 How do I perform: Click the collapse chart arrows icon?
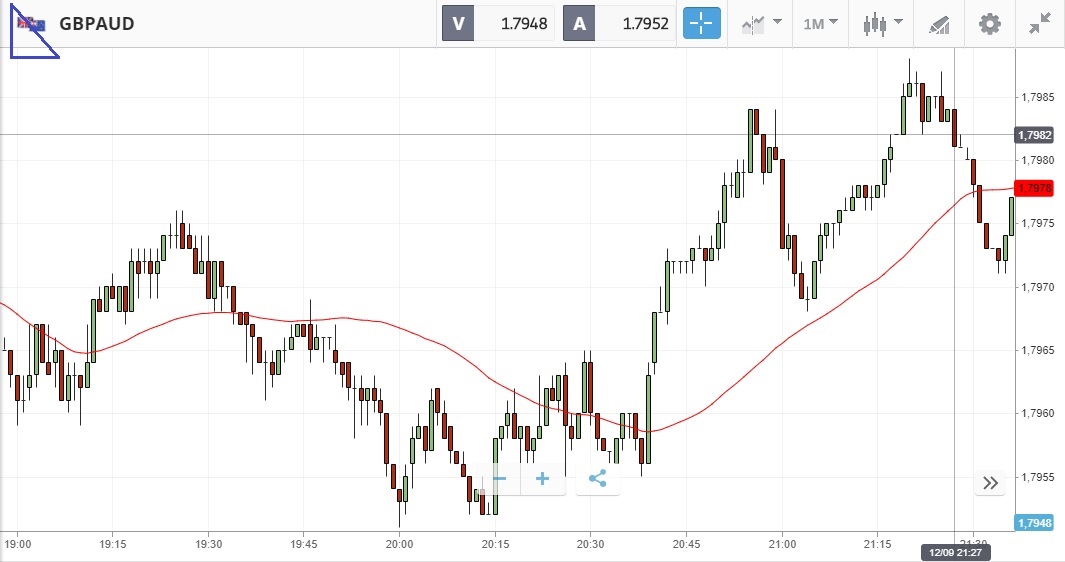tap(1040, 23)
